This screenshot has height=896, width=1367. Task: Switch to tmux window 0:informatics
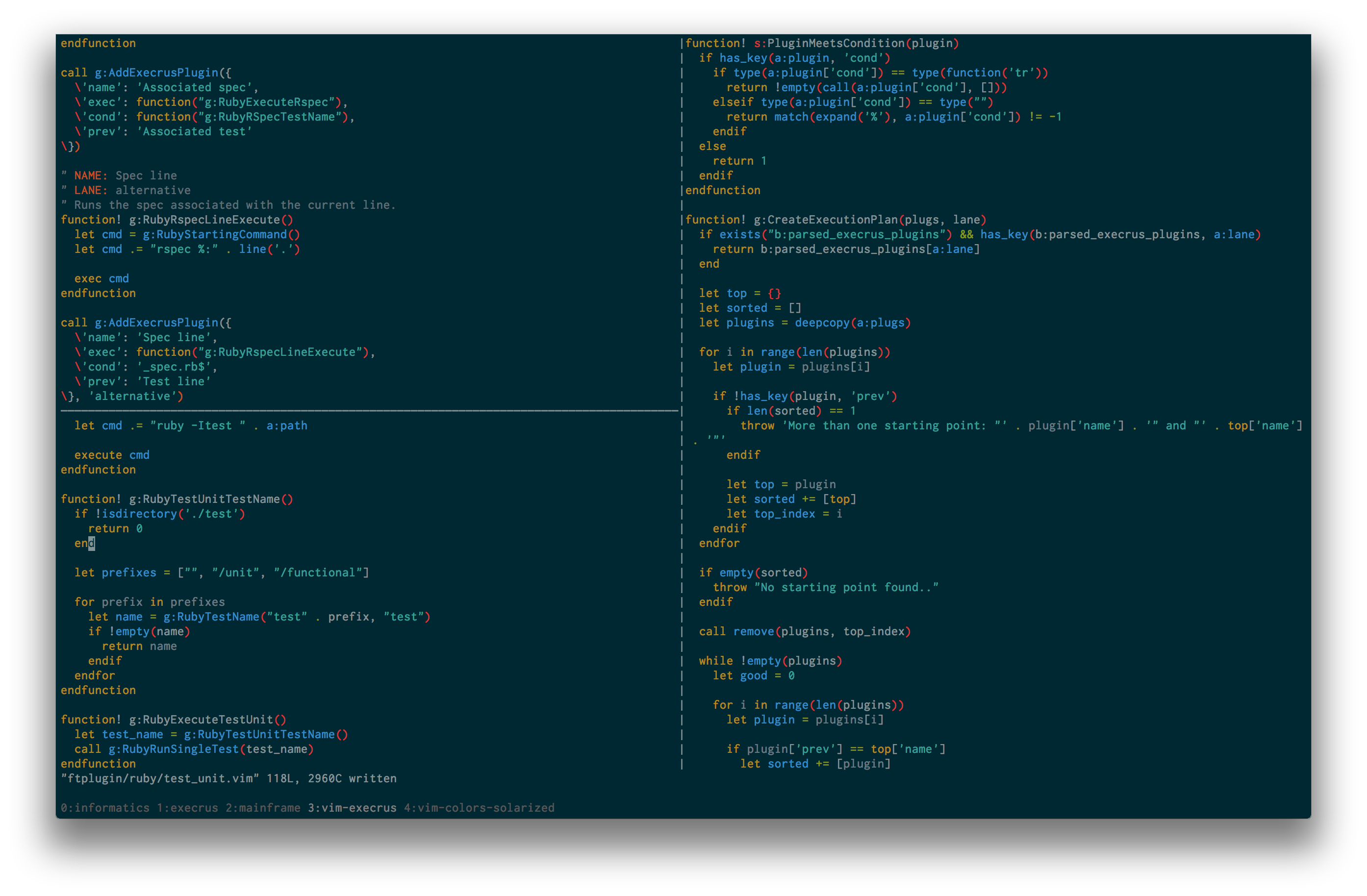(104, 808)
